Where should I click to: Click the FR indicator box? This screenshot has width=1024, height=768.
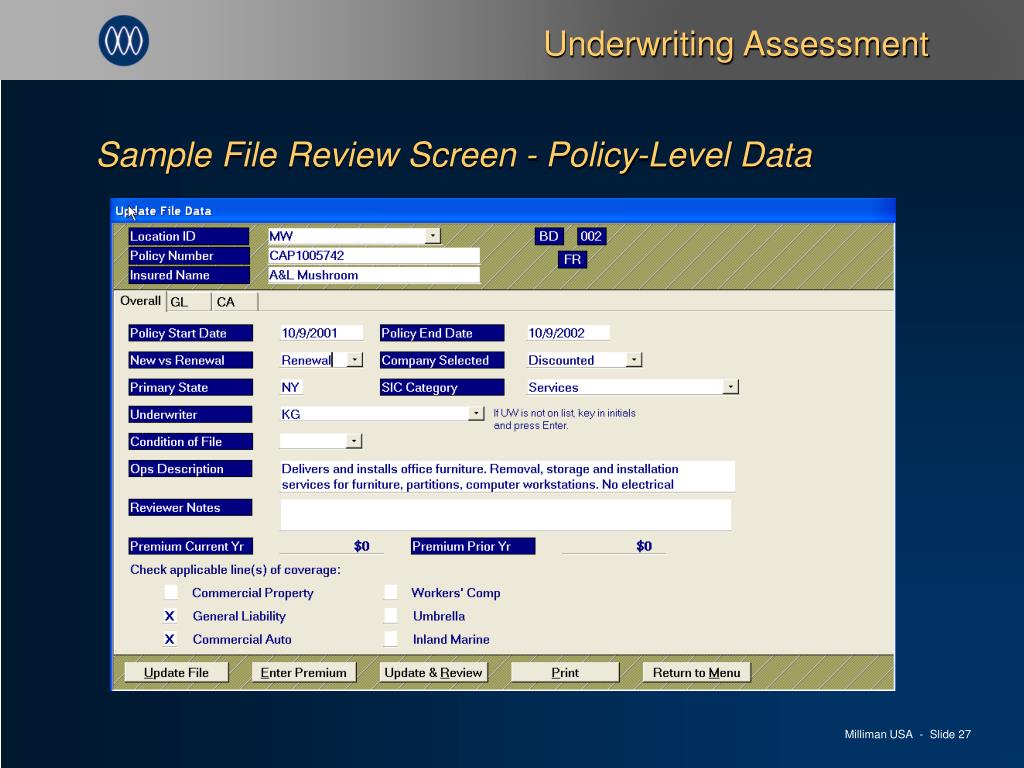(572, 260)
